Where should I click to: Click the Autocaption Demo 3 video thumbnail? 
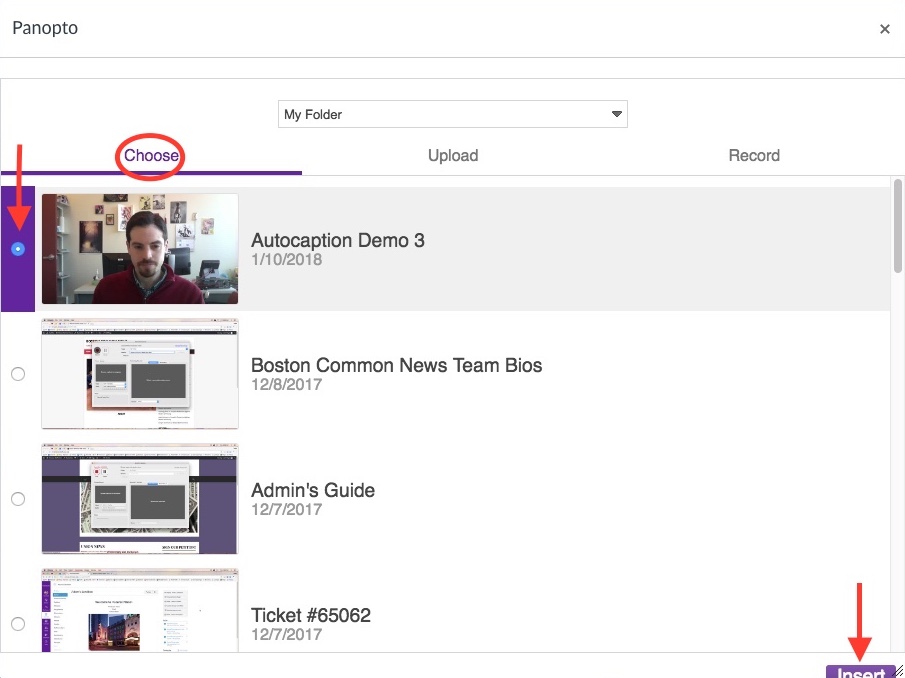coord(140,249)
